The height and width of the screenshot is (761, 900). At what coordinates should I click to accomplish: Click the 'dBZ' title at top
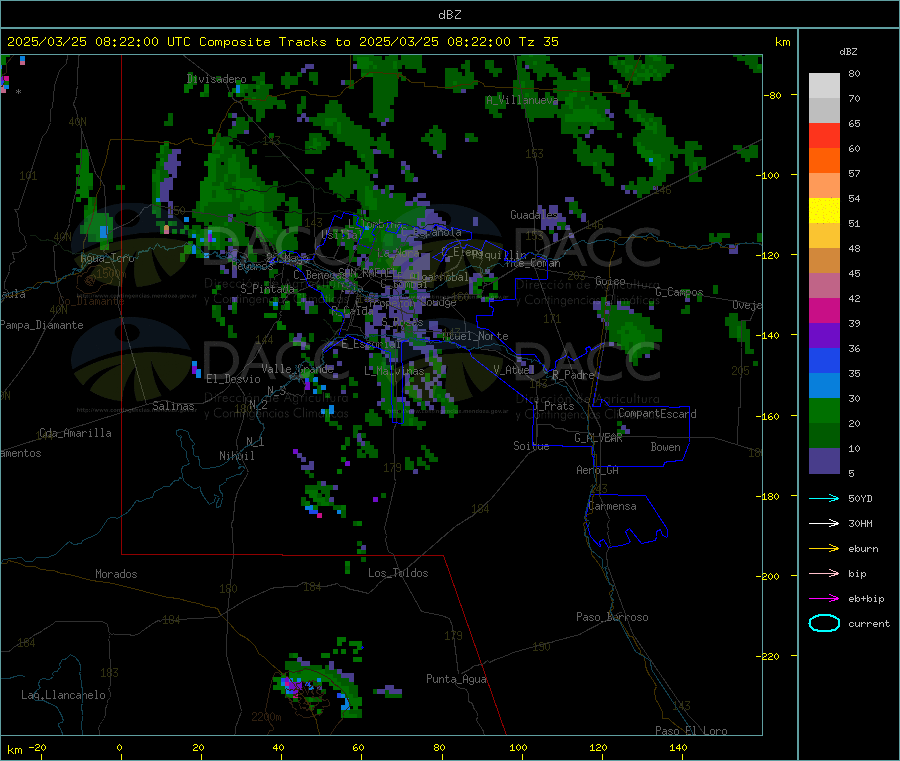pyautogui.click(x=449, y=15)
